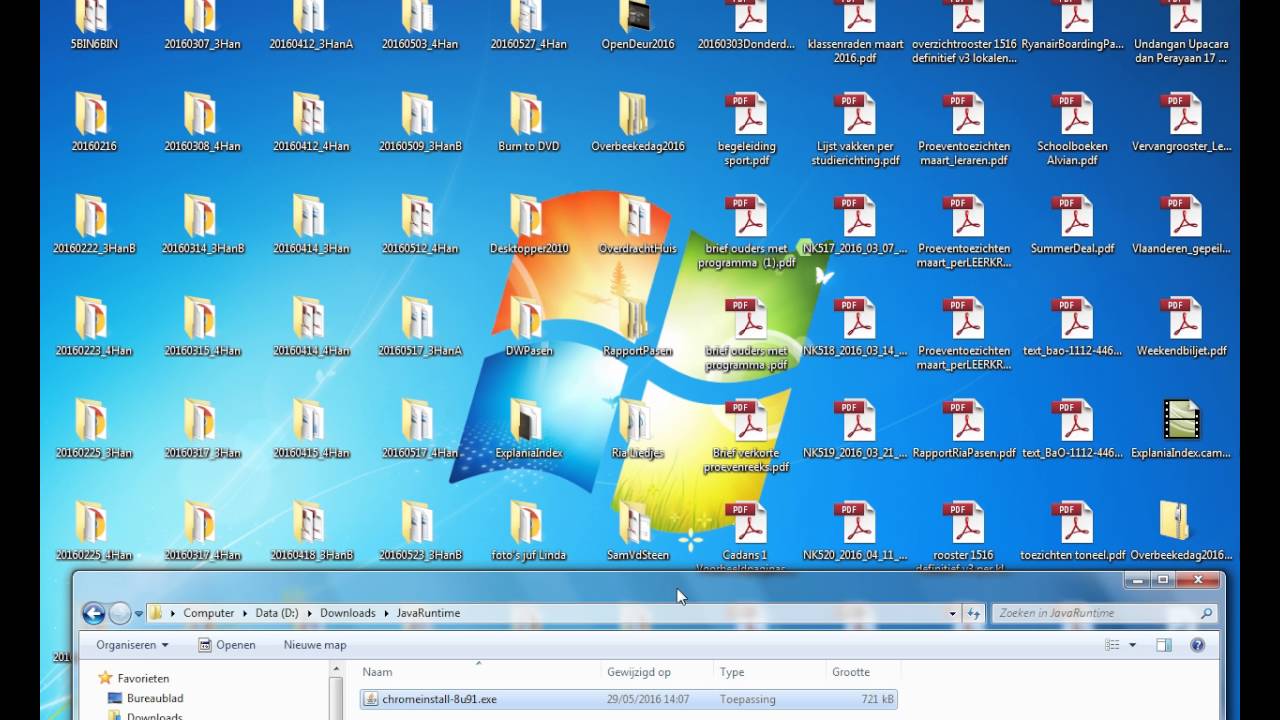Select the Desktopper2010 folder icon
The width and height of the screenshot is (1280, 720).
point(528,216)
